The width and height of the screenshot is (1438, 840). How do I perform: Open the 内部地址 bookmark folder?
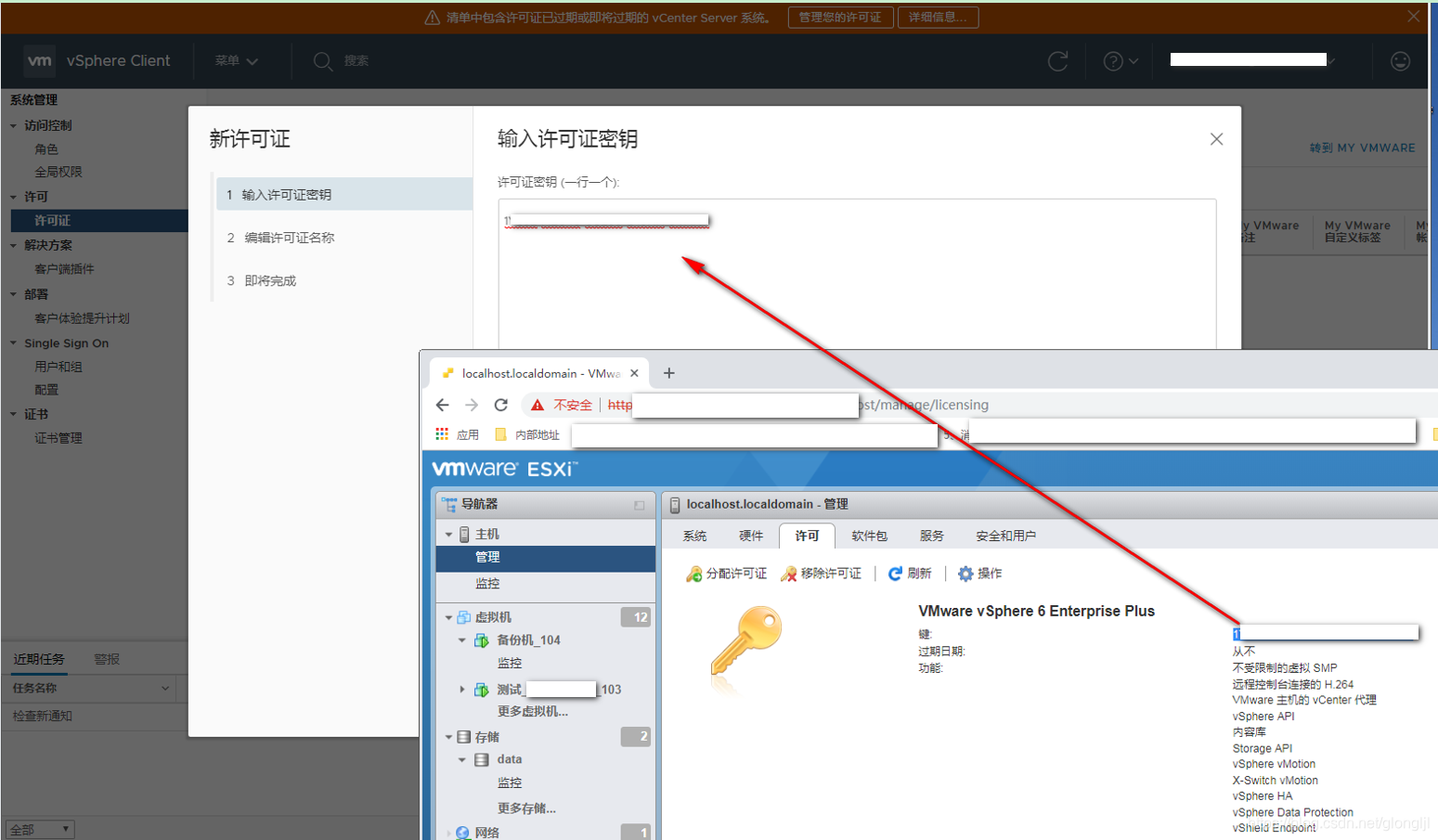[527, 434]
